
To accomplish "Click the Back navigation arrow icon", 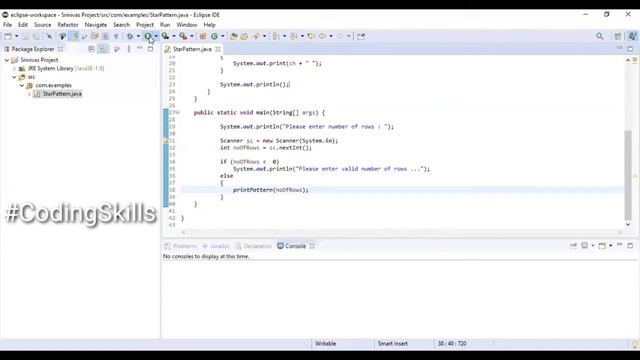I will (x=322, y=36).
